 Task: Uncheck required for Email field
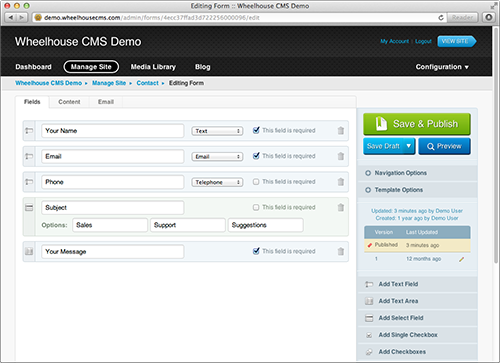pos(256,156)
